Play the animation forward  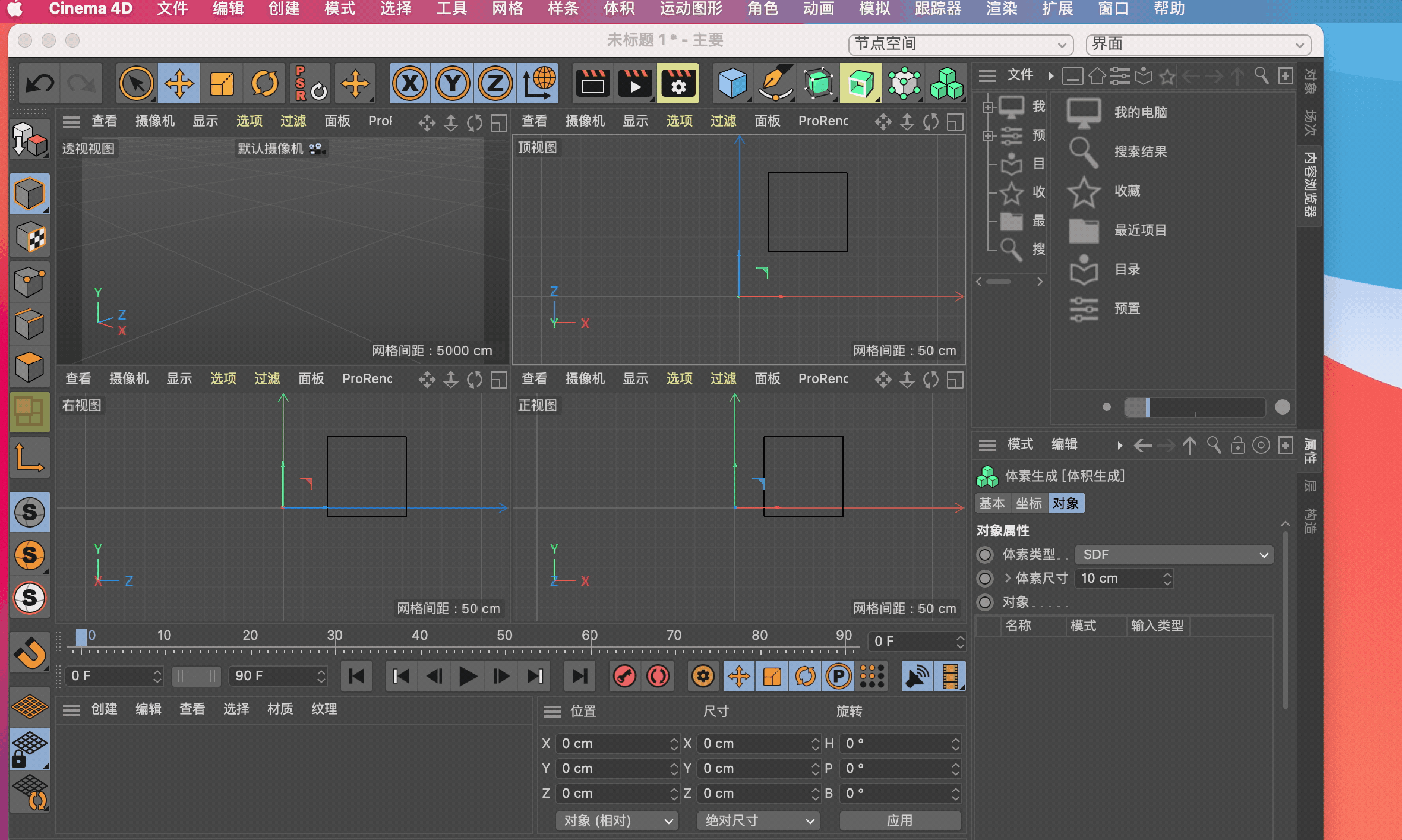pos(468,676)
